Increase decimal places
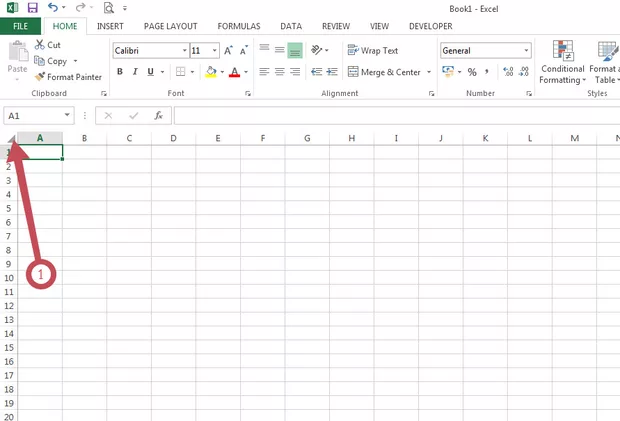620x421 pixels. point(508,72)
